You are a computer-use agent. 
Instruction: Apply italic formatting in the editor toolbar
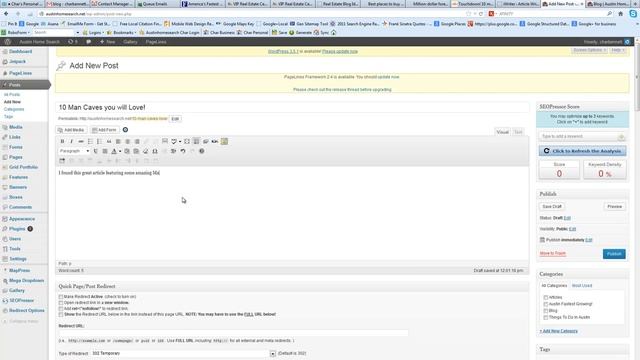71,141
